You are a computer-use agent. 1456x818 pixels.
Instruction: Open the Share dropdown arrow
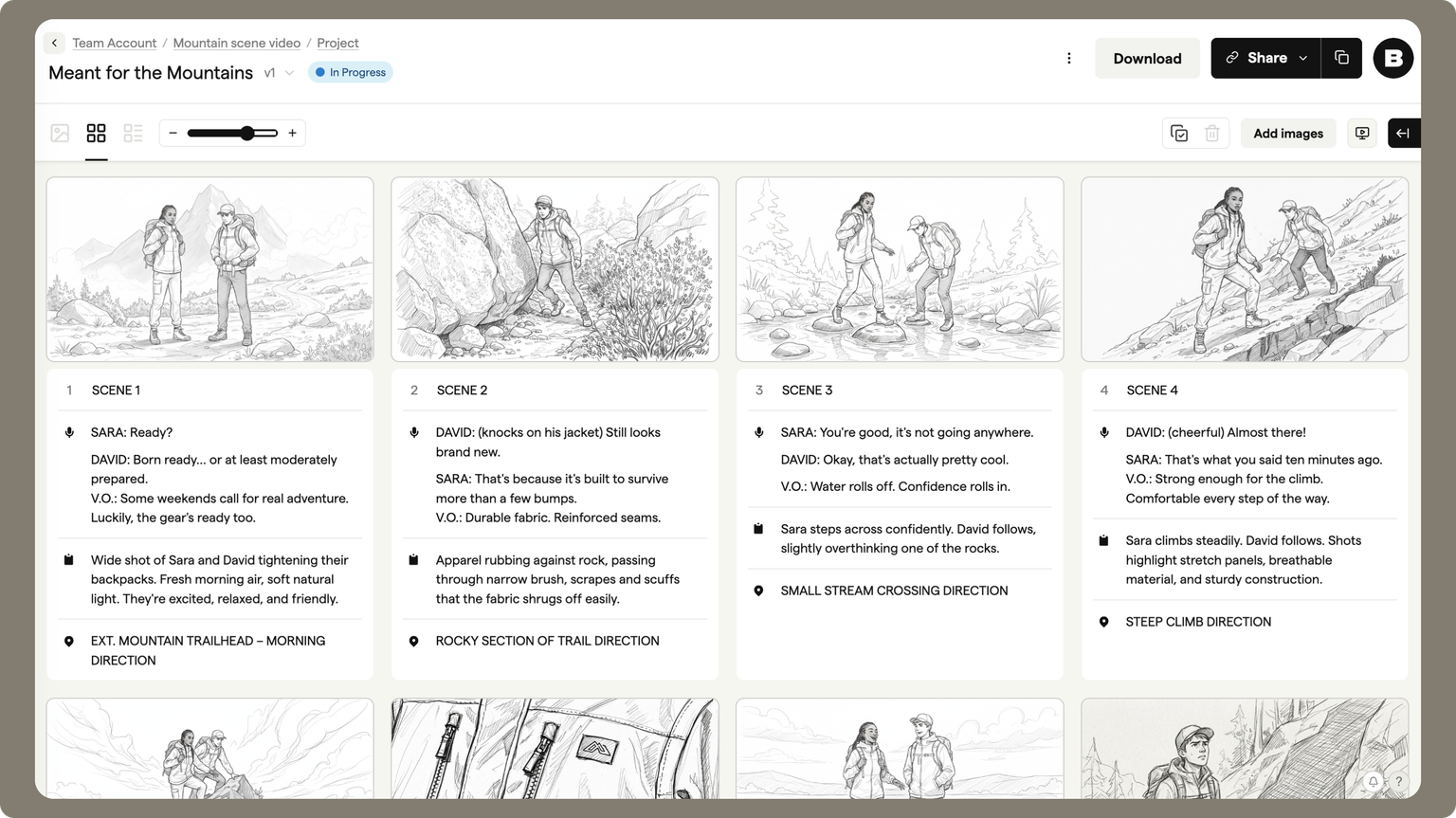(x=1302, y=58)
